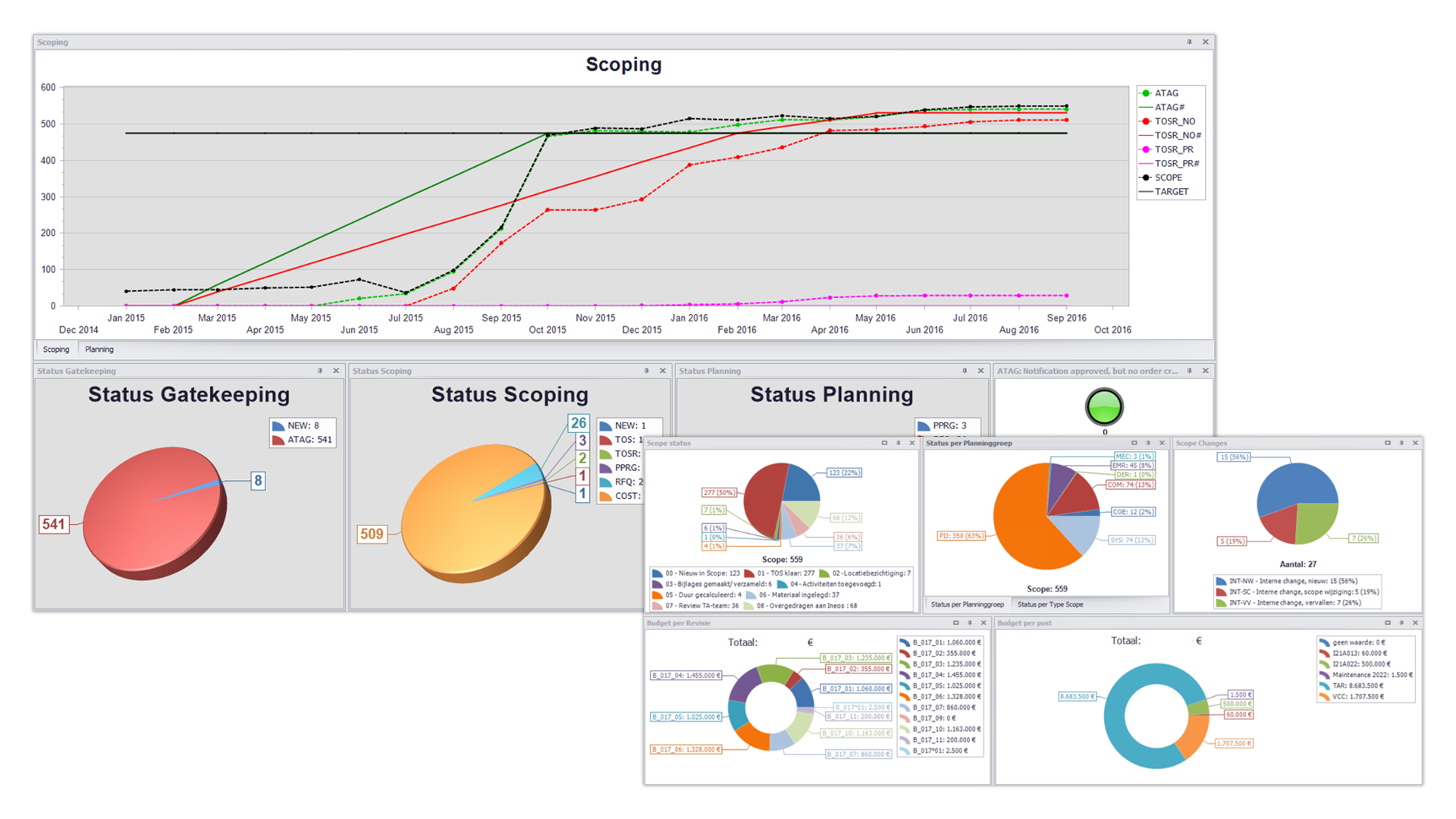Switch to the Planning tab
This screenshot has height=819, width=1456.
99,350
